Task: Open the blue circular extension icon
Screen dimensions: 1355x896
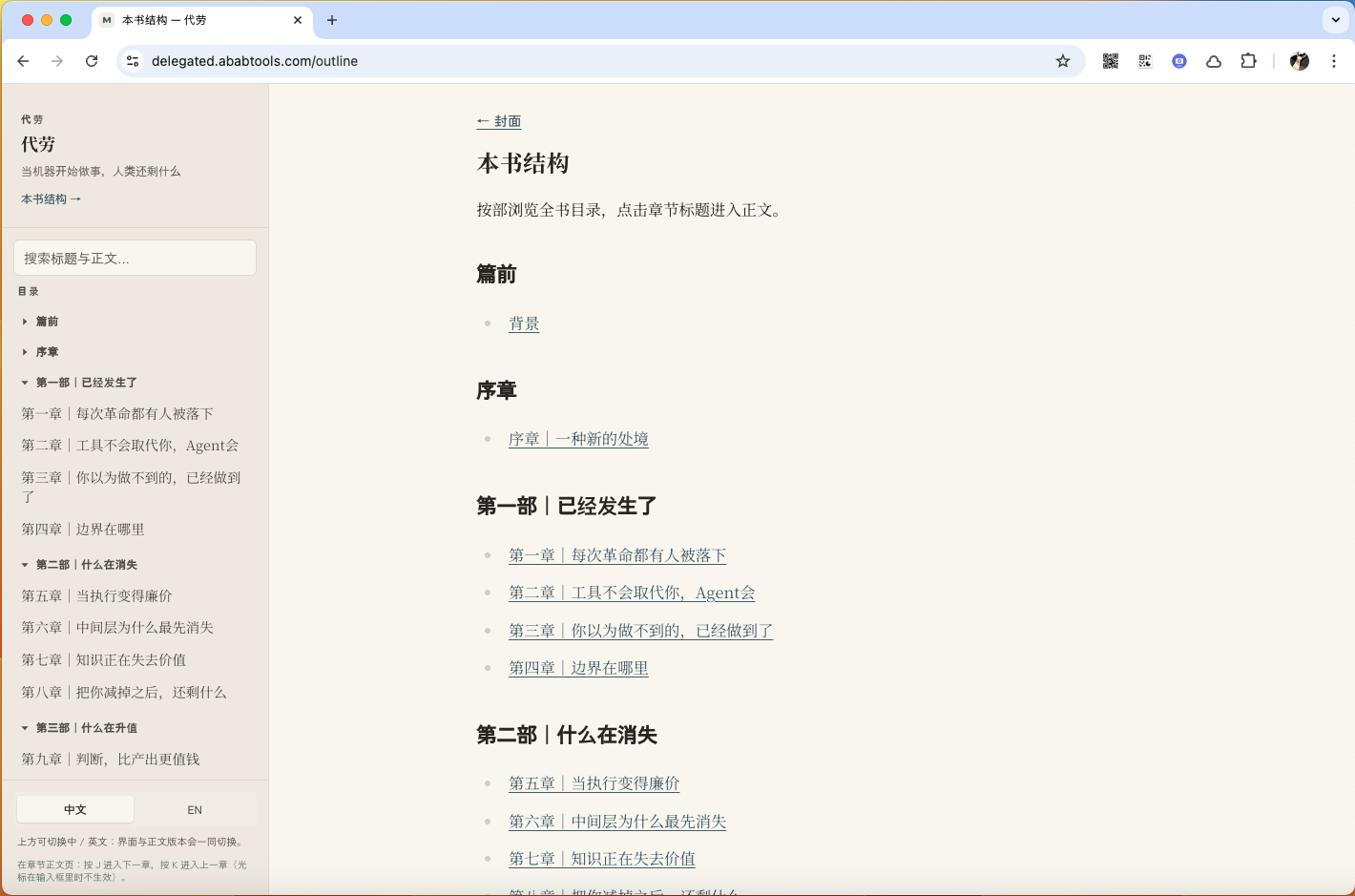Action: pos(1179,61)
